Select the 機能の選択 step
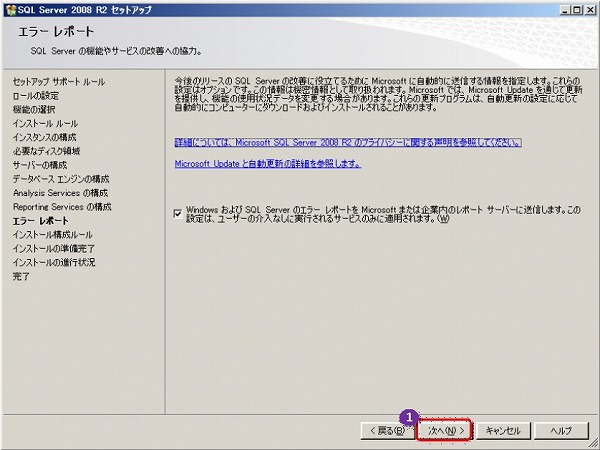 point(34,109)
